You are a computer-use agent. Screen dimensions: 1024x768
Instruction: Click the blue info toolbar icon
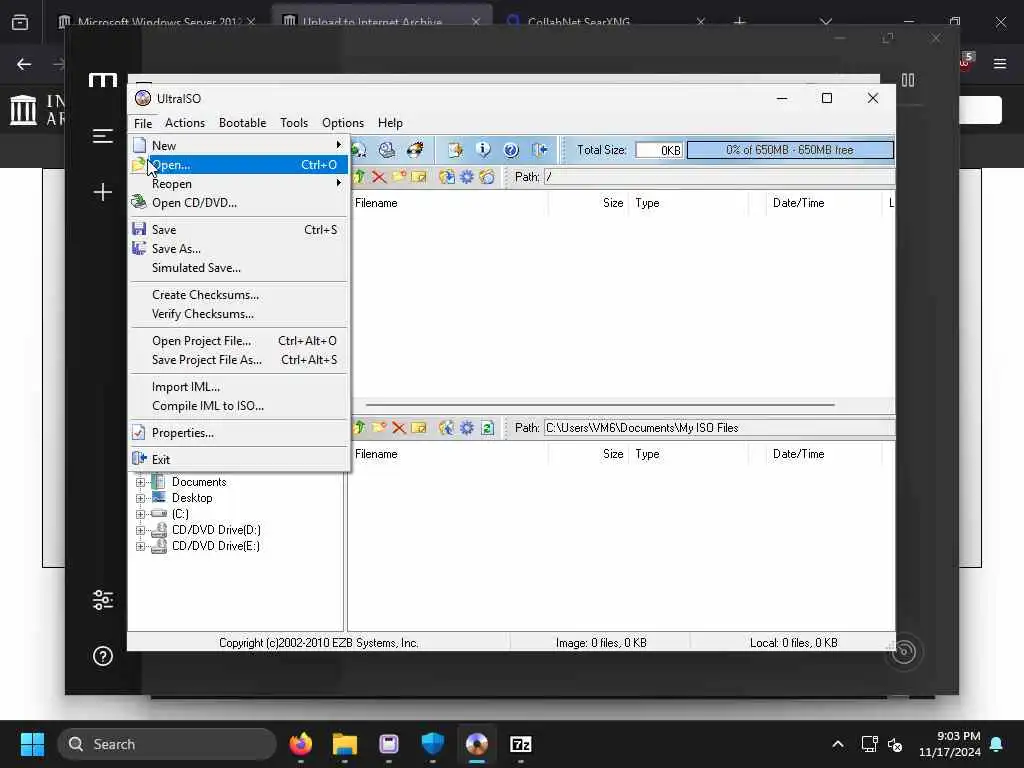483,150
